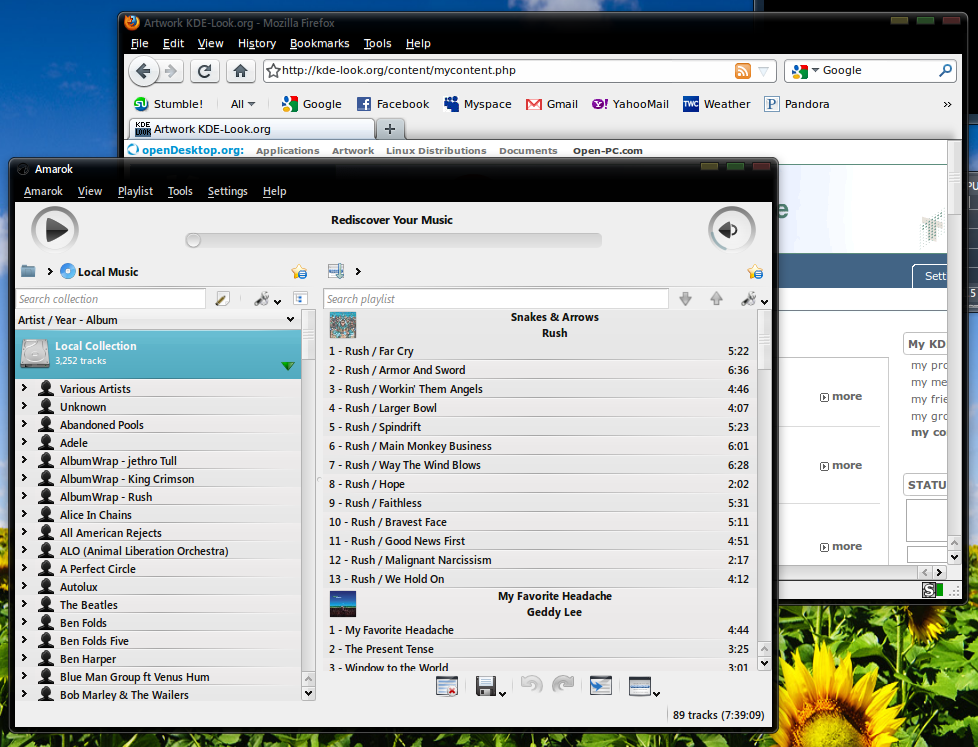The image size is (978, 747).
Task: Open Amarok Playlist menu
Action: pyautogui.click(x=135, y=191)
